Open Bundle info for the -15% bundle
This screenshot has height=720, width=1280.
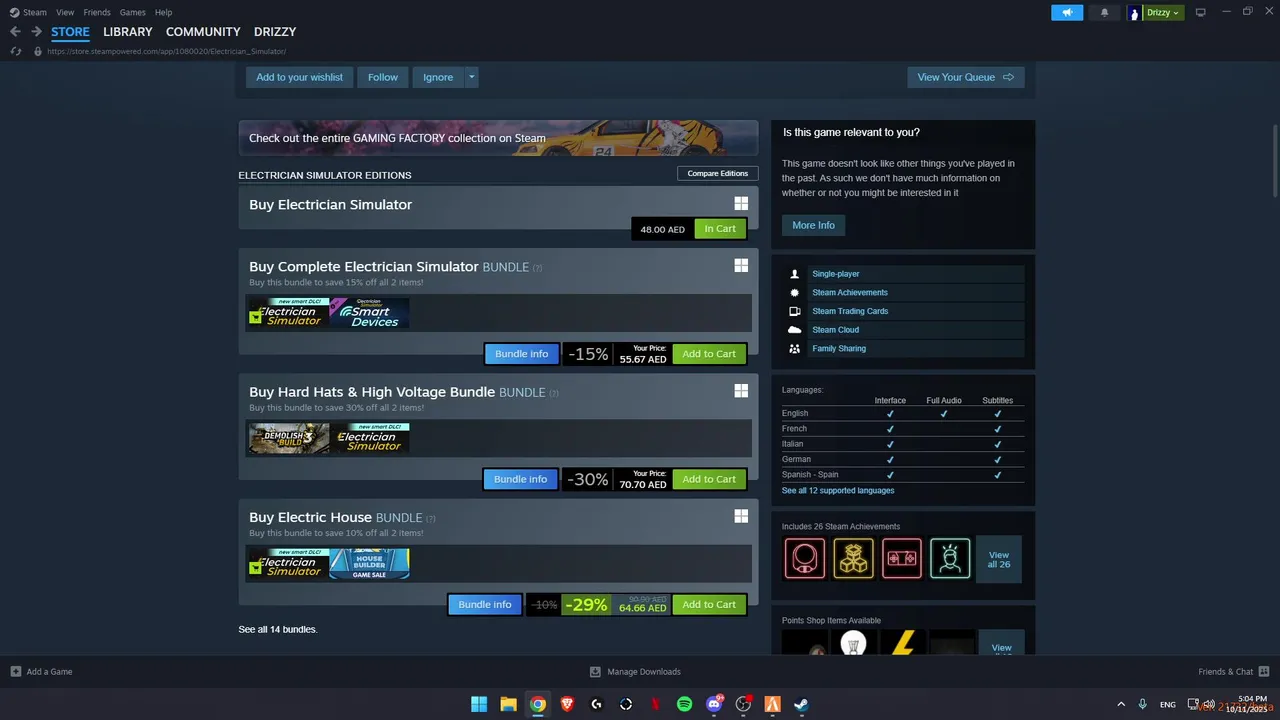pyautogui.click(x=522, y=354)
